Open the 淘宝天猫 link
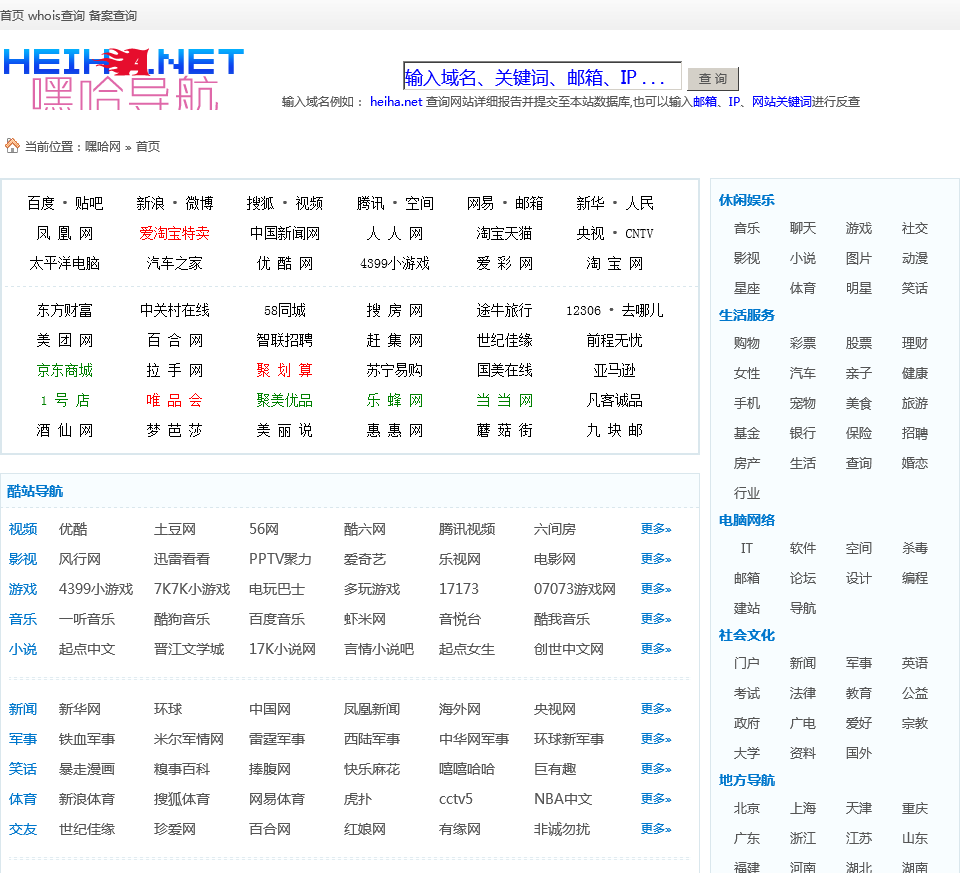 (x=504, y=233)
